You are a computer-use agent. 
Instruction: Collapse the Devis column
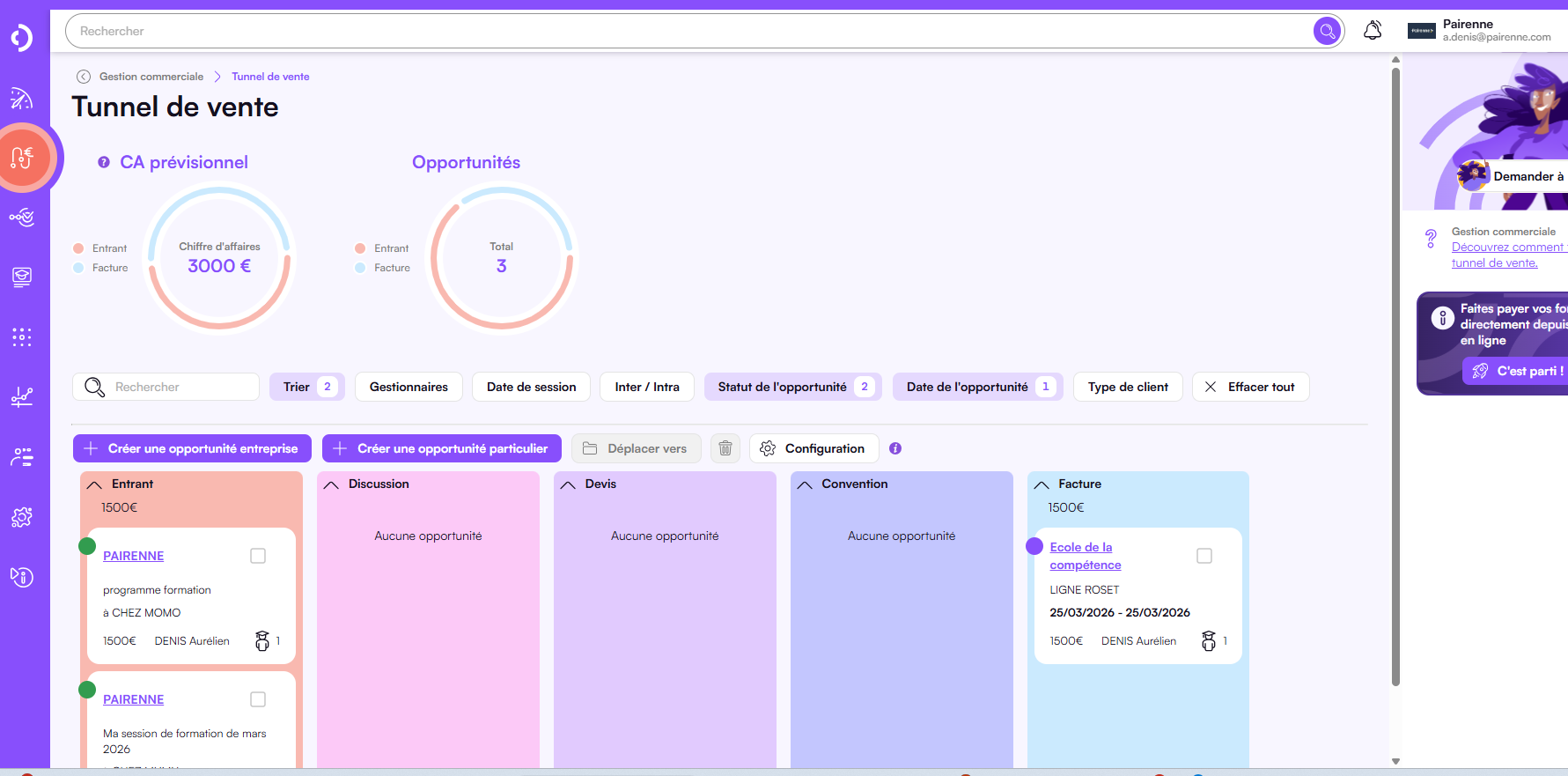[568, 484]
